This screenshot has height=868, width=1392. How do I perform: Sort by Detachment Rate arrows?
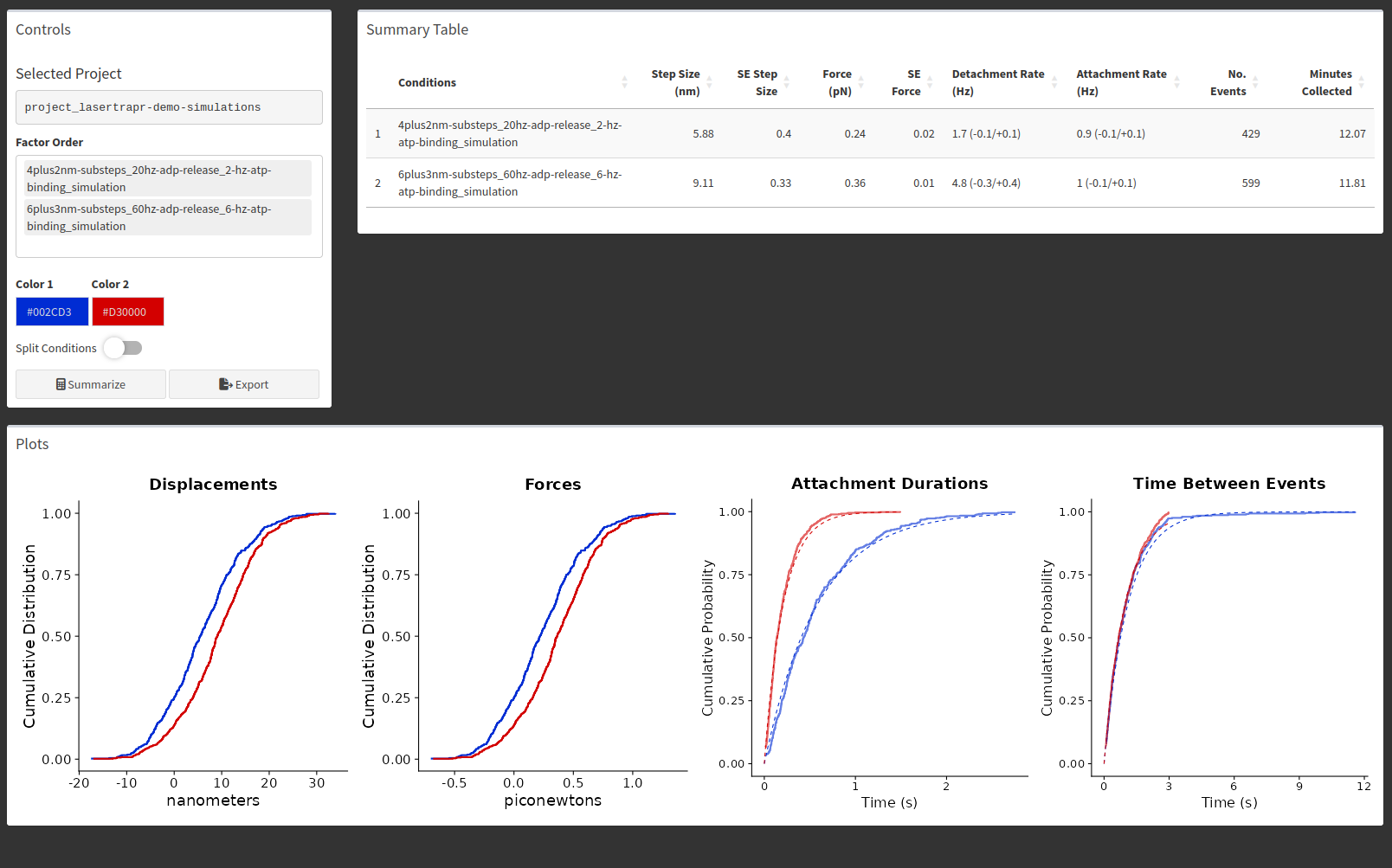(x=1054, y=82)
